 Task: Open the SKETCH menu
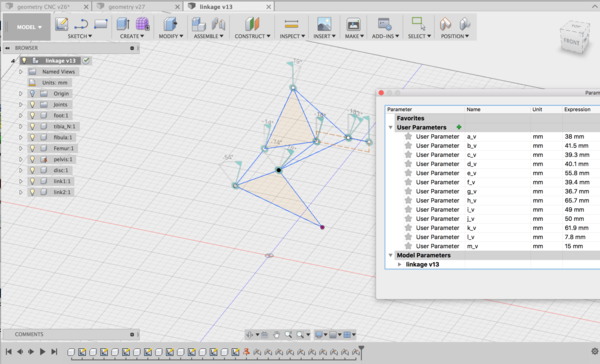(x=80, y=36)
